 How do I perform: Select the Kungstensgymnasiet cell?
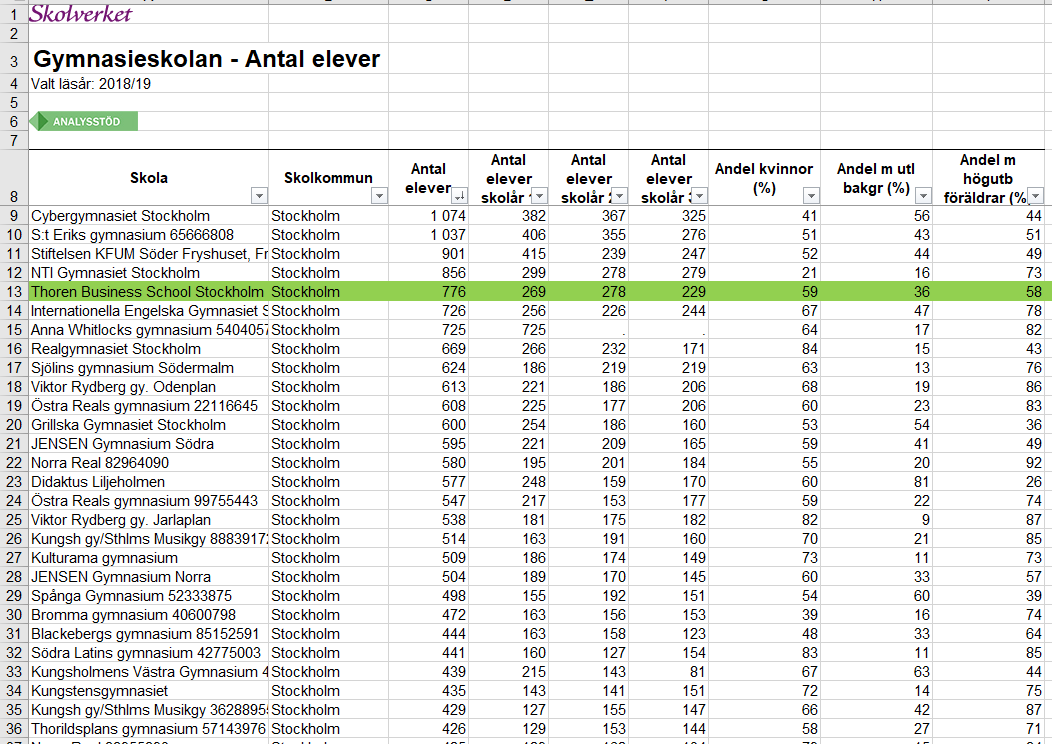(148, 691)
